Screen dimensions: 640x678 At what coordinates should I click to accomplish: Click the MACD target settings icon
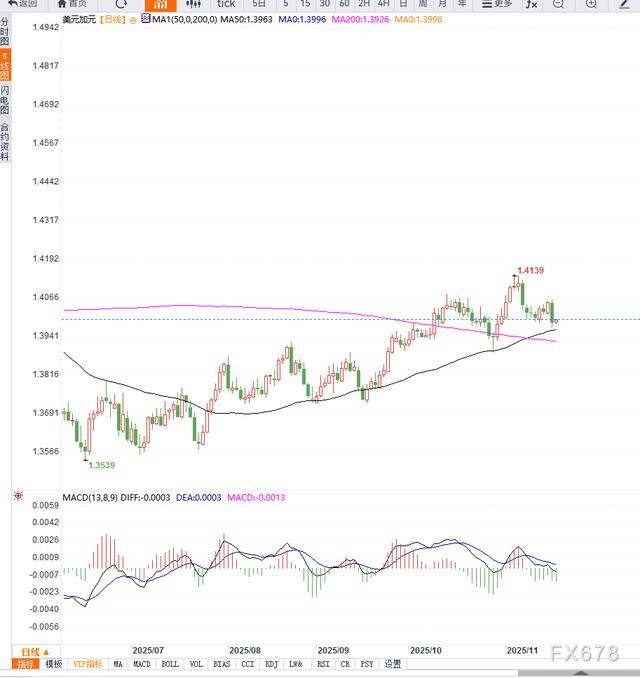[18, 496]
